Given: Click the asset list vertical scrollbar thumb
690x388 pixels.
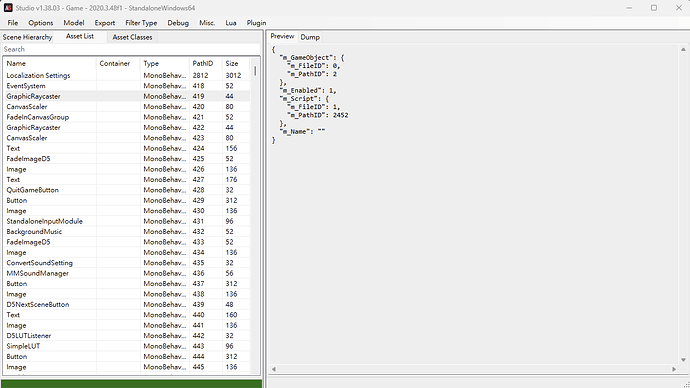Looking at the screenshot, I should click(x=255, y=70).
